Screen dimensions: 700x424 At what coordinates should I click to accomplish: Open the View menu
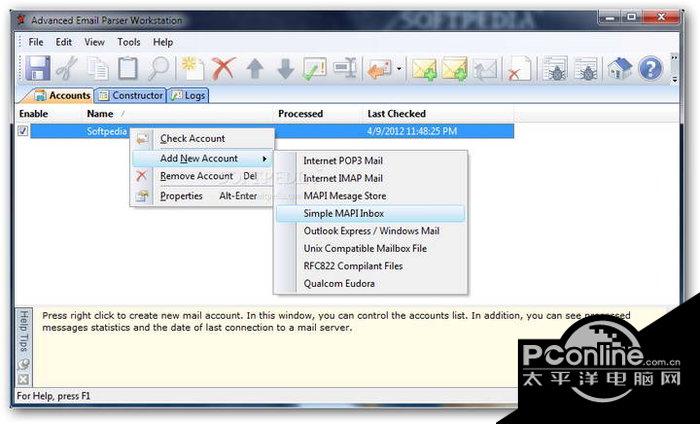[94, 42]
